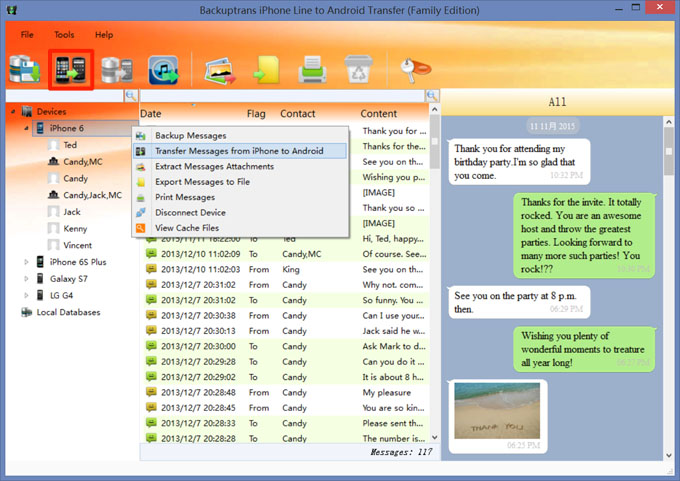680x481 pixels.
Task: Select the 2013/12/10 11:02:09 message to Candy,MC
Action: point(286,254)
